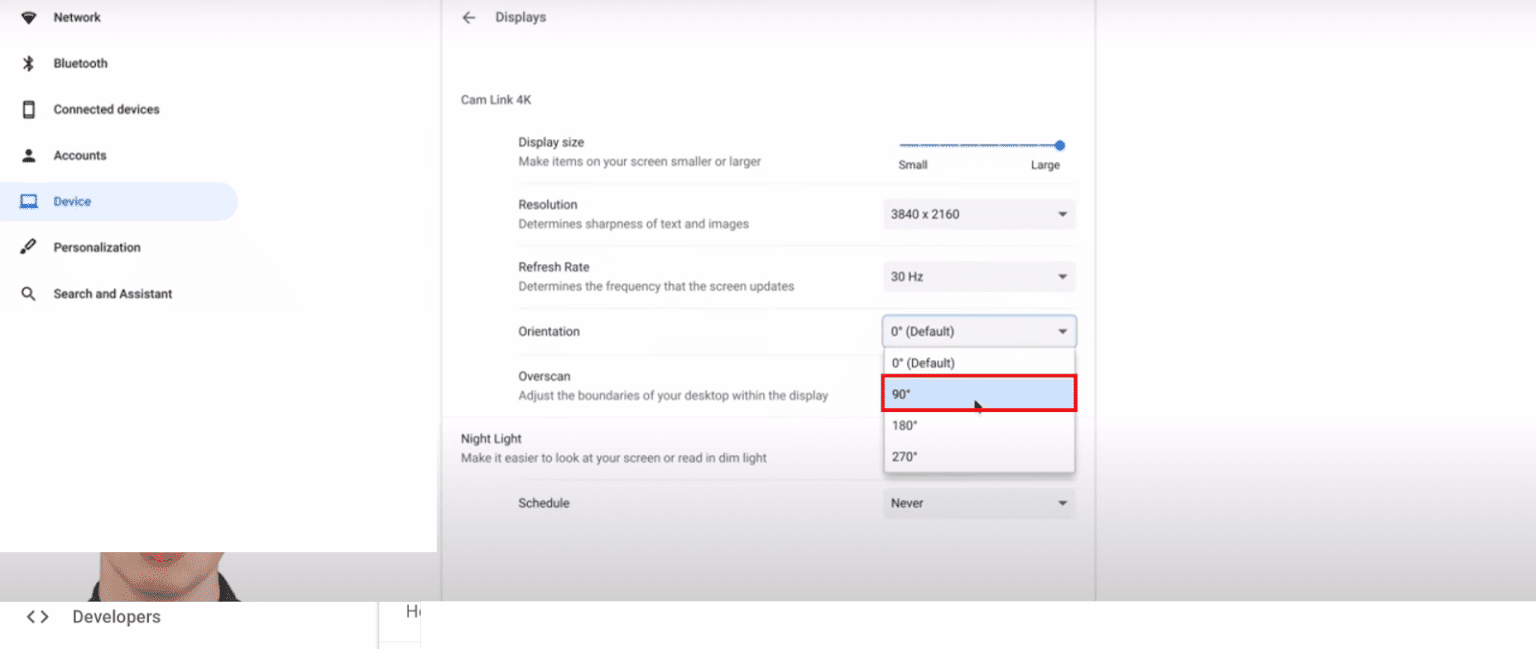Select the Device settings section
The image size is (1536, 649).
click(x=119, y=201)
